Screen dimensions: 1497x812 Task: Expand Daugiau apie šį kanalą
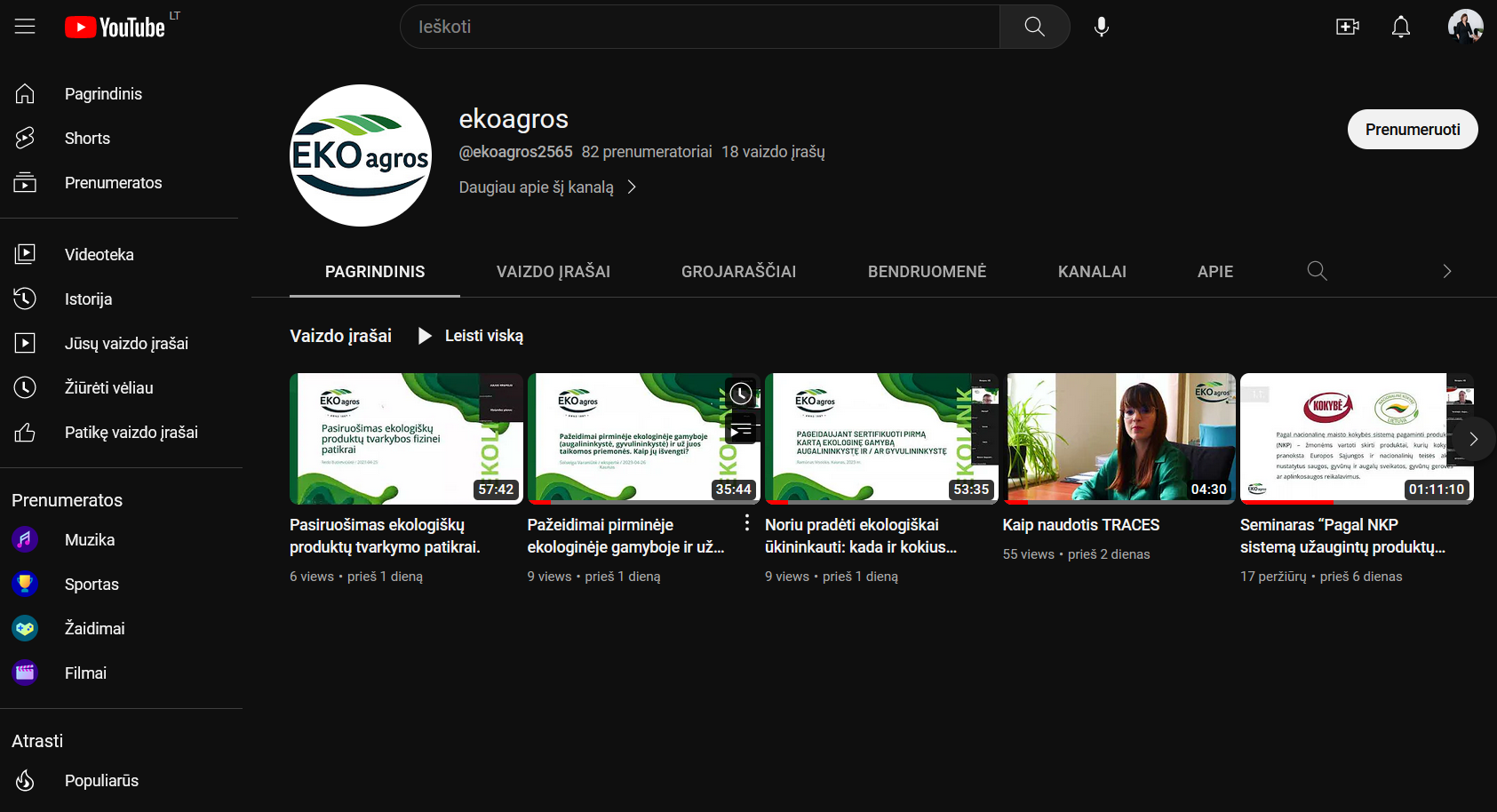[547, 187]
